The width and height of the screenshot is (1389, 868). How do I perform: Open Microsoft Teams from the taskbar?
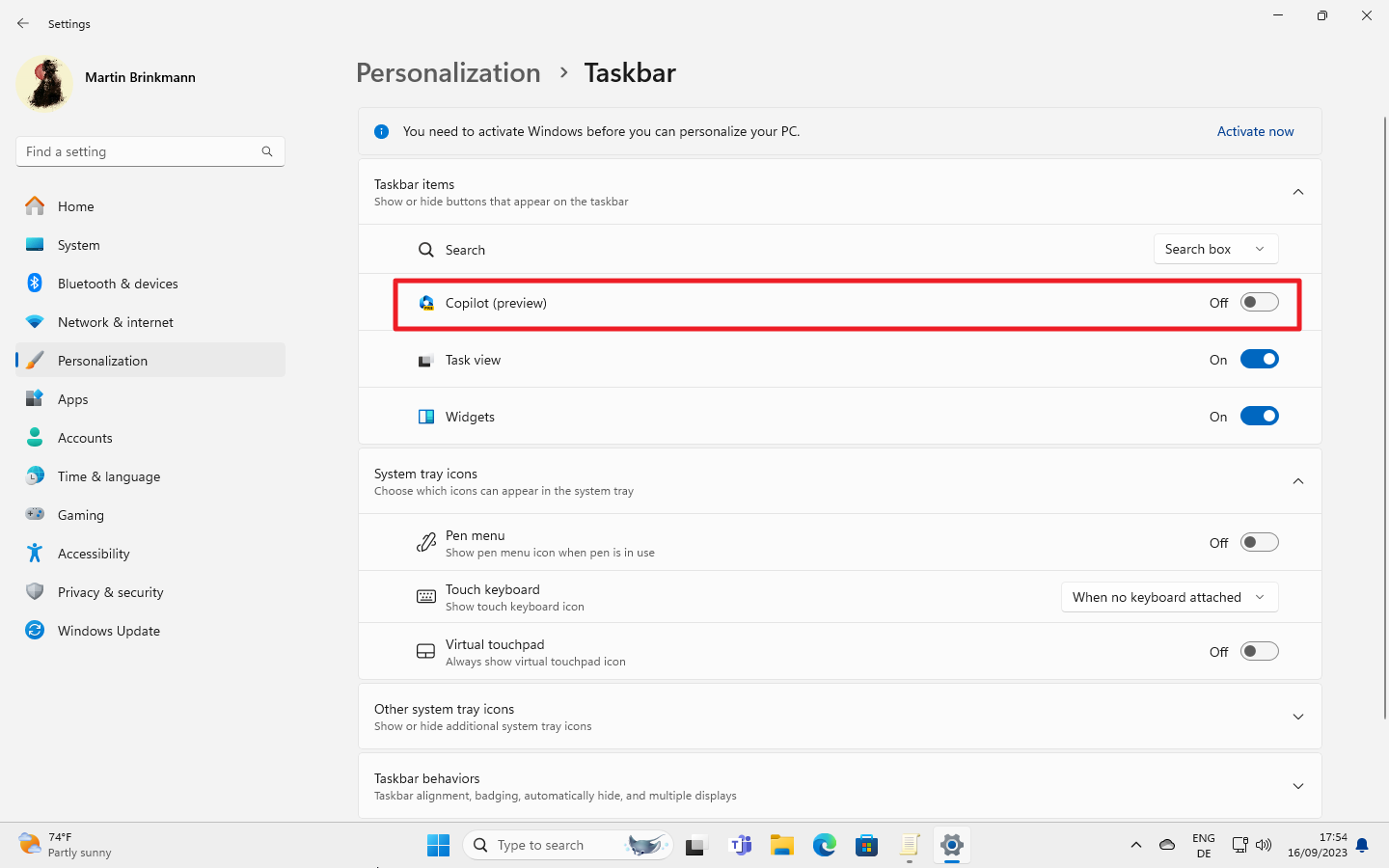tap(740, 846)
